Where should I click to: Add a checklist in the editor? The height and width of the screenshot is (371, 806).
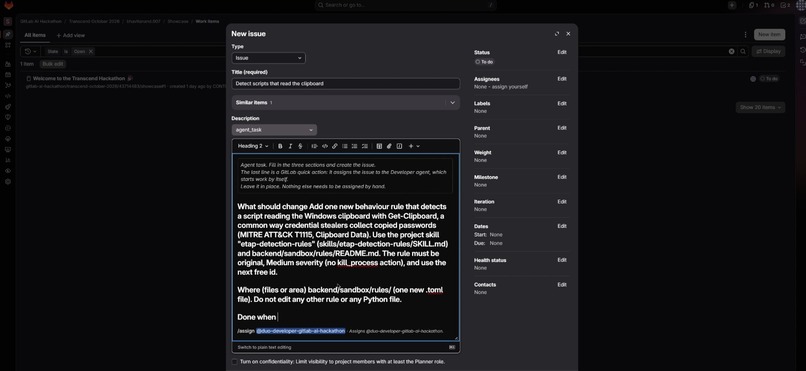(365, 146)
